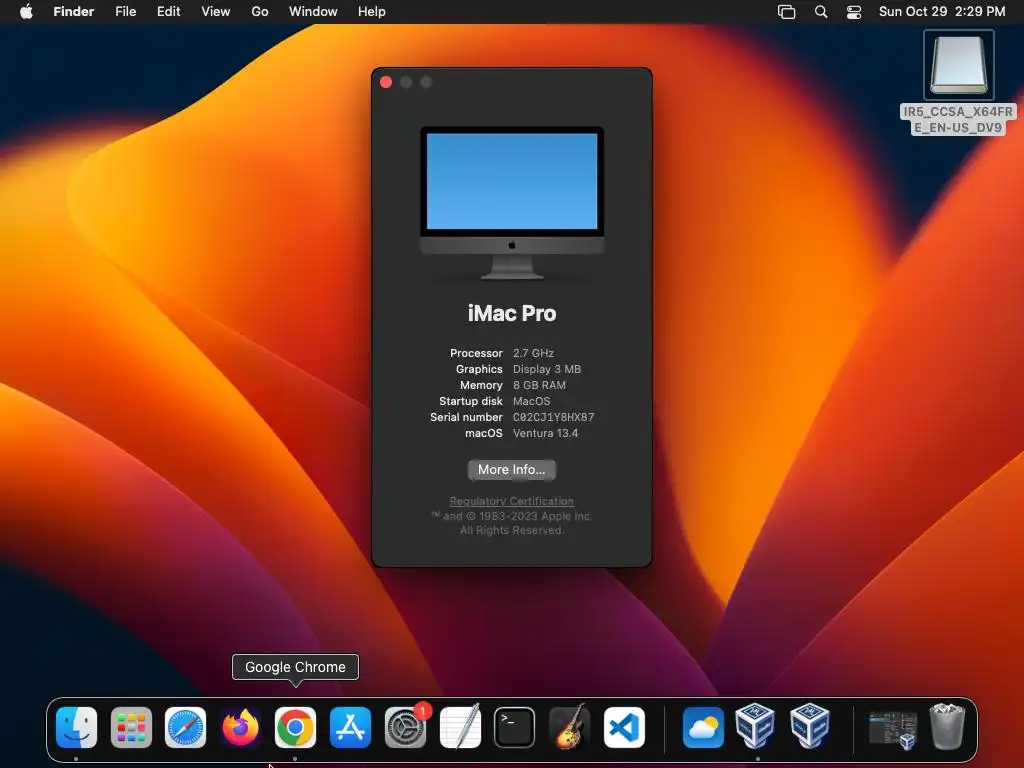Click the 8 GB RAM memory value

point(539,385)
